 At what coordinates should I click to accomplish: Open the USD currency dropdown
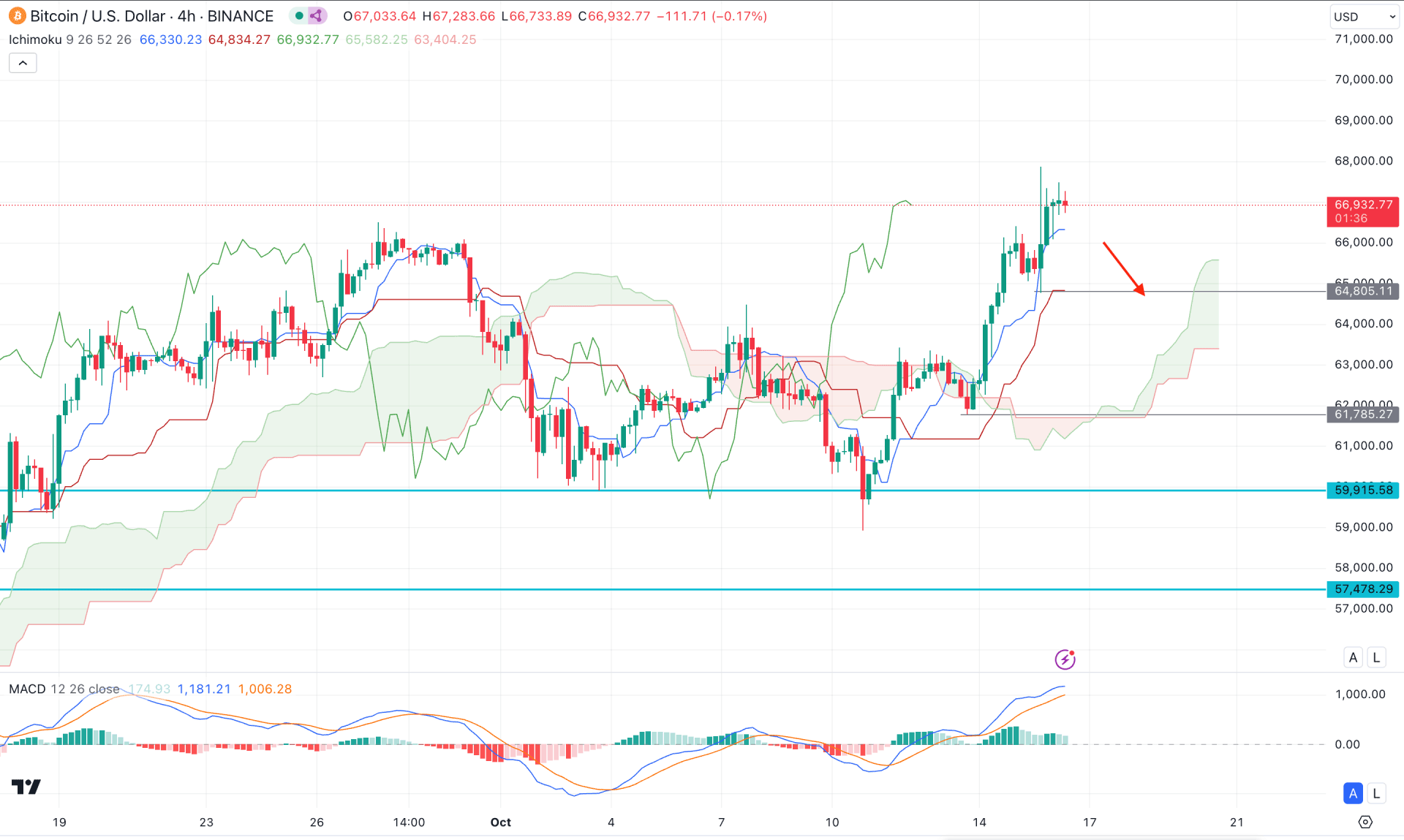(1364, 16)
